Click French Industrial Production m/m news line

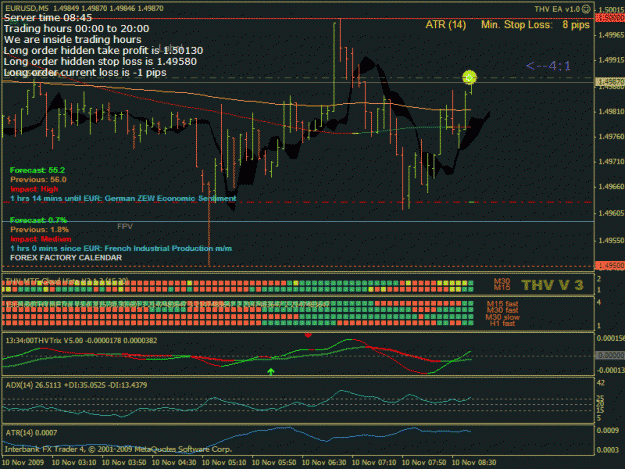click(121, 248)
